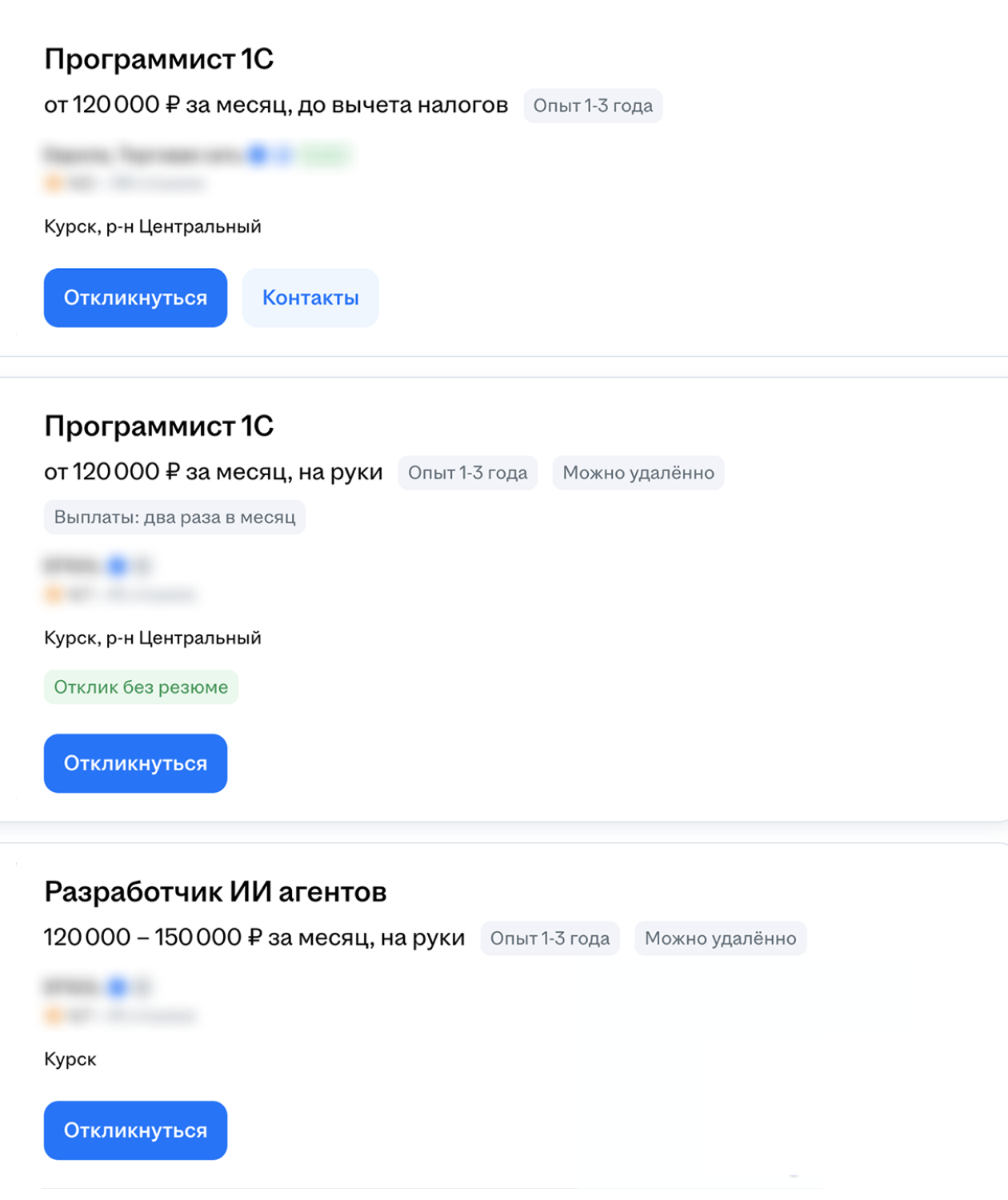
Task: Click the Выплаты: два раза в месяц tag
Action: 174,517
